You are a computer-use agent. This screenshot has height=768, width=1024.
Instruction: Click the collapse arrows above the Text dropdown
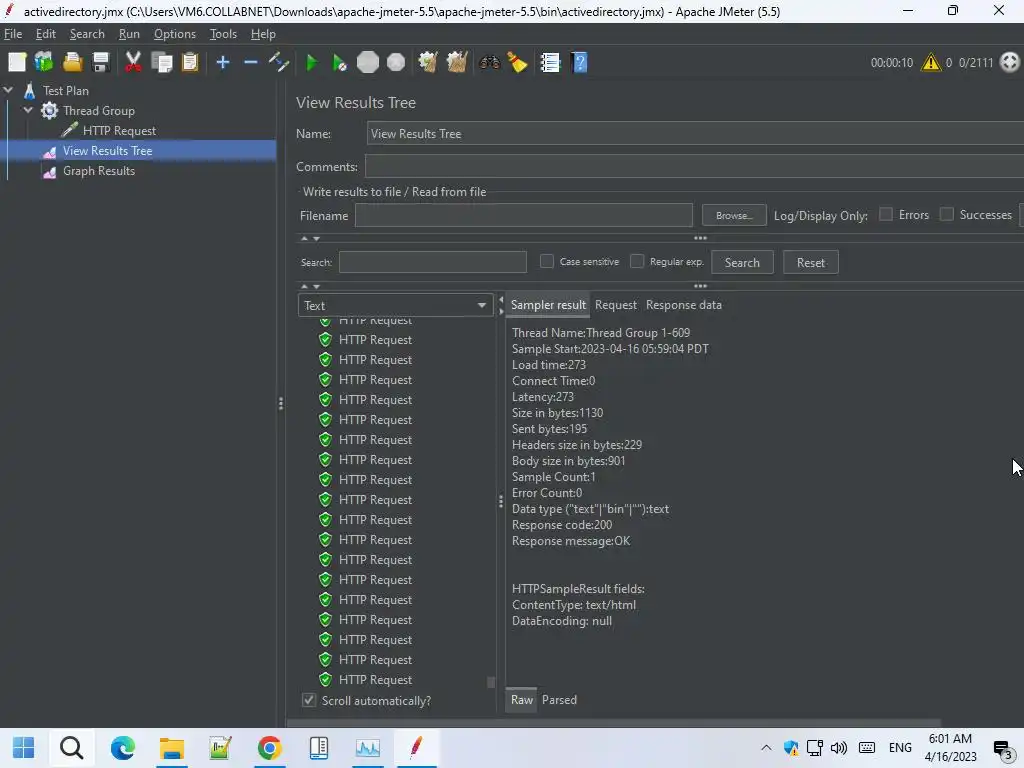tap(310, 286)
